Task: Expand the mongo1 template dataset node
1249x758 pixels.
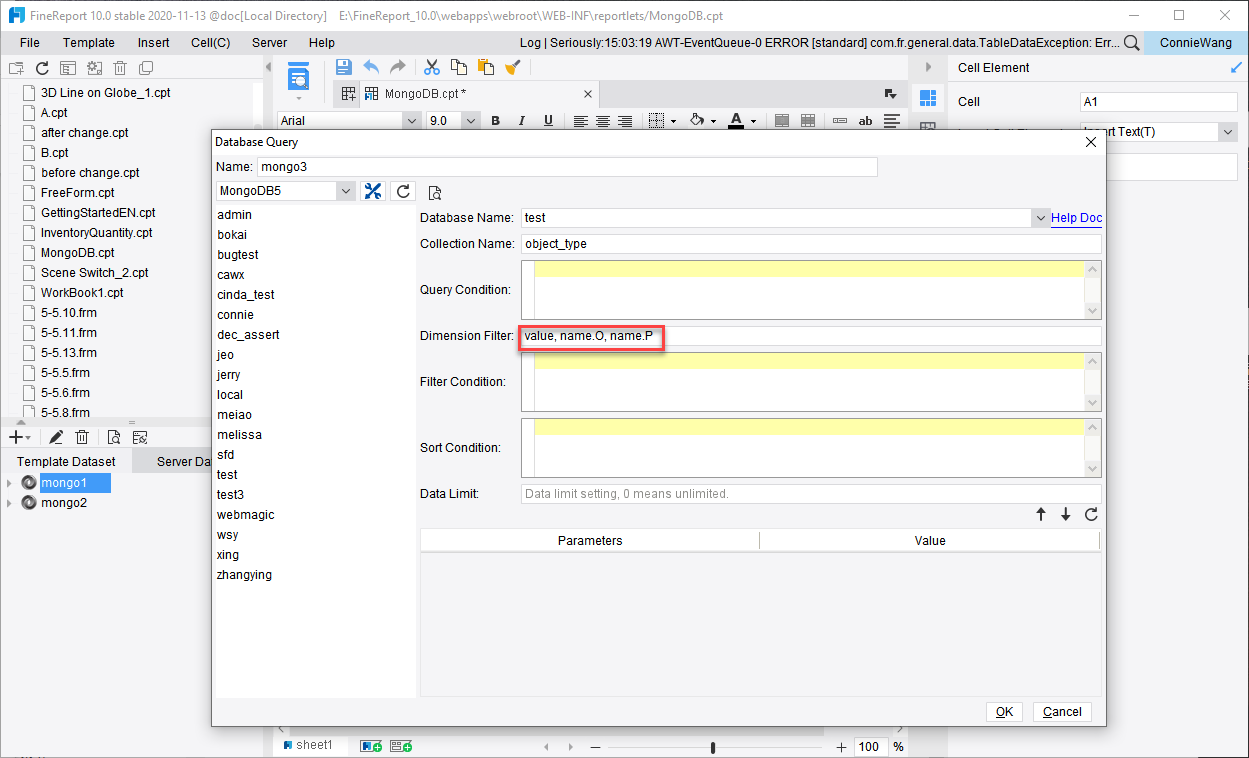Action: click(x=10, y=482)
